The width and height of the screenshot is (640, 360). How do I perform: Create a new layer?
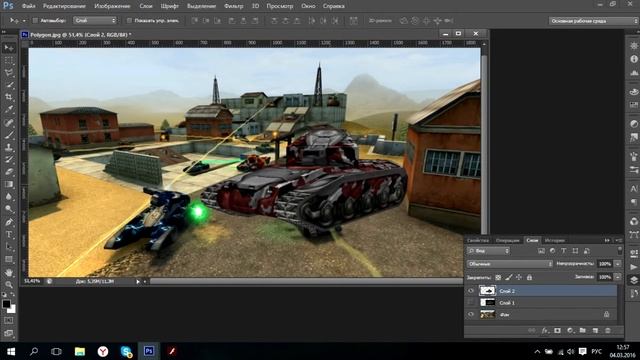click(596, 331)
